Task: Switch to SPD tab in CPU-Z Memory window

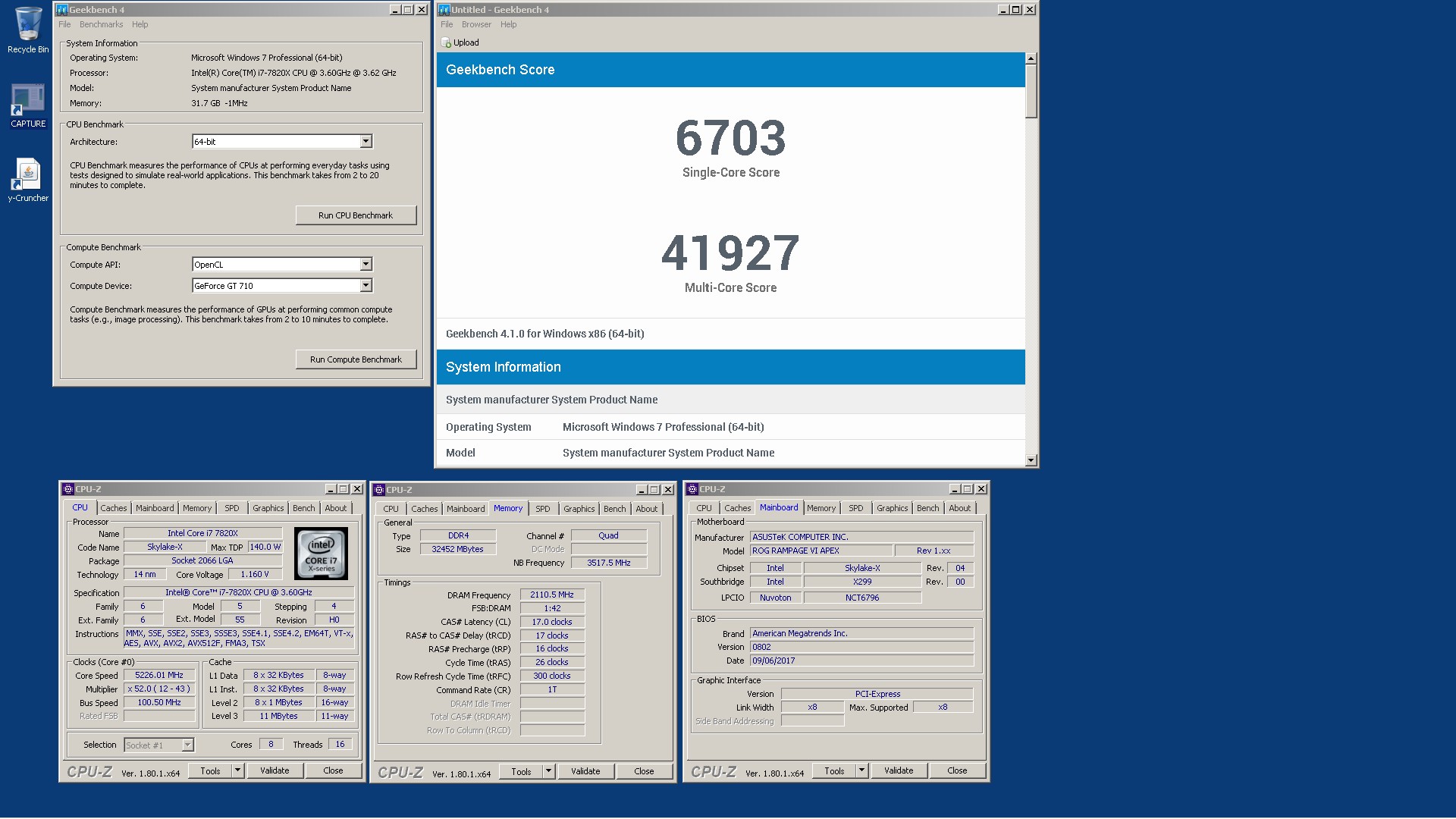Action: [x=543, y=509]
